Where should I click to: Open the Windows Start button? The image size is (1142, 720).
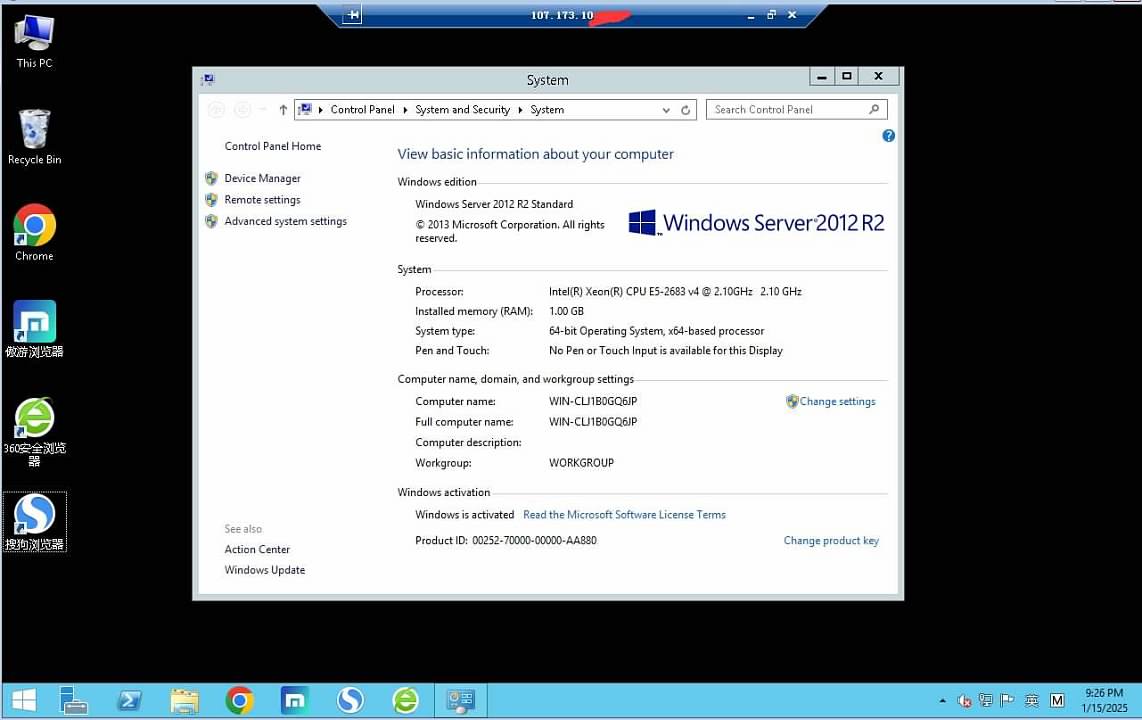[x=24, y=701]
